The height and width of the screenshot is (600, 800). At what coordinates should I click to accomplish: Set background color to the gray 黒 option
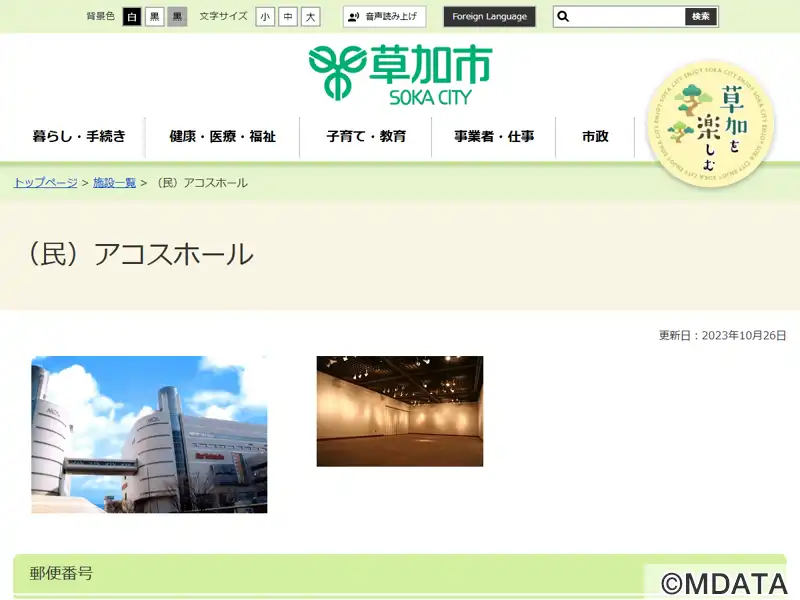tap(178, 17)
